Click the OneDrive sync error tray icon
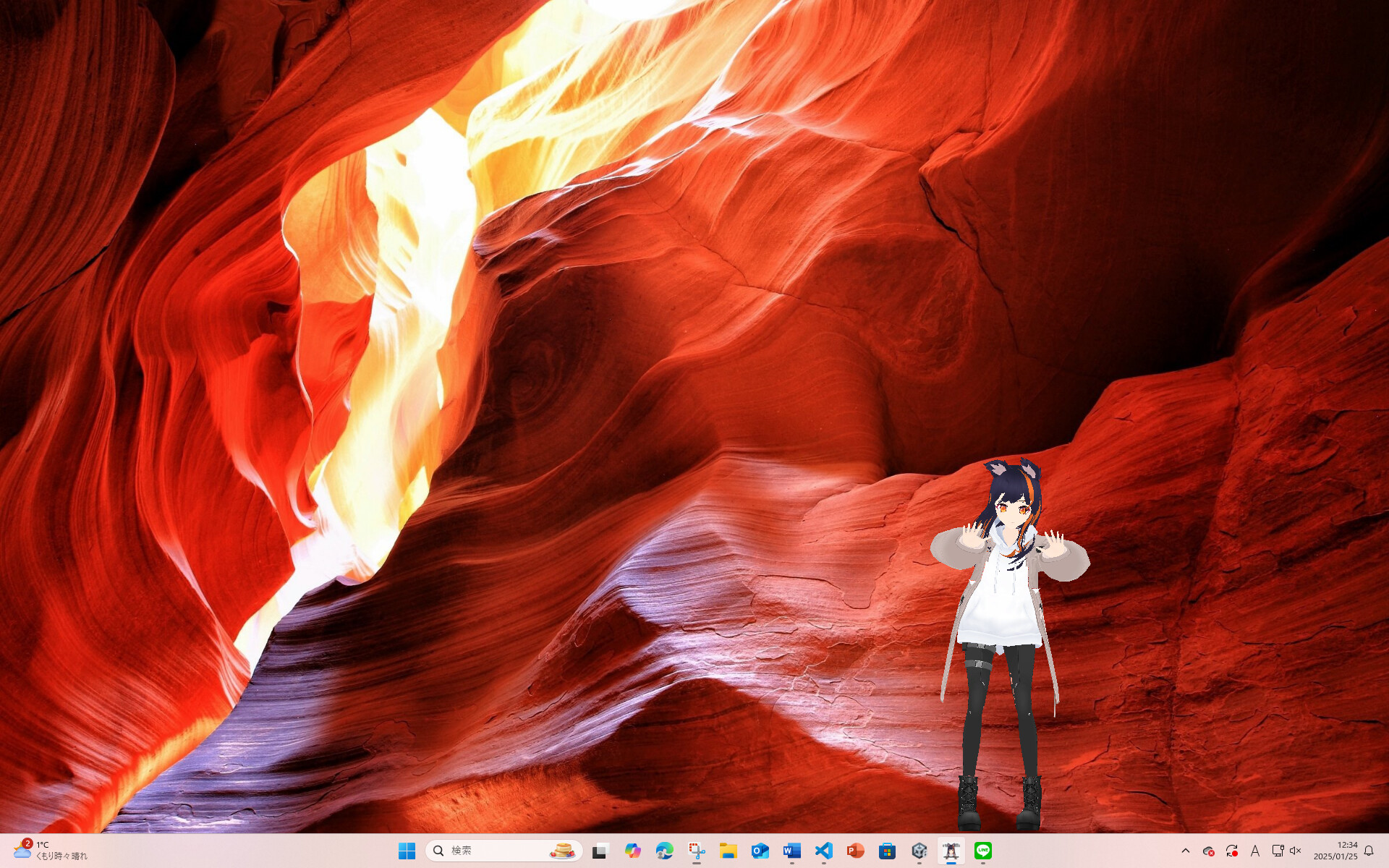The image size is (1389, 868). click(x=1210, y=851)
